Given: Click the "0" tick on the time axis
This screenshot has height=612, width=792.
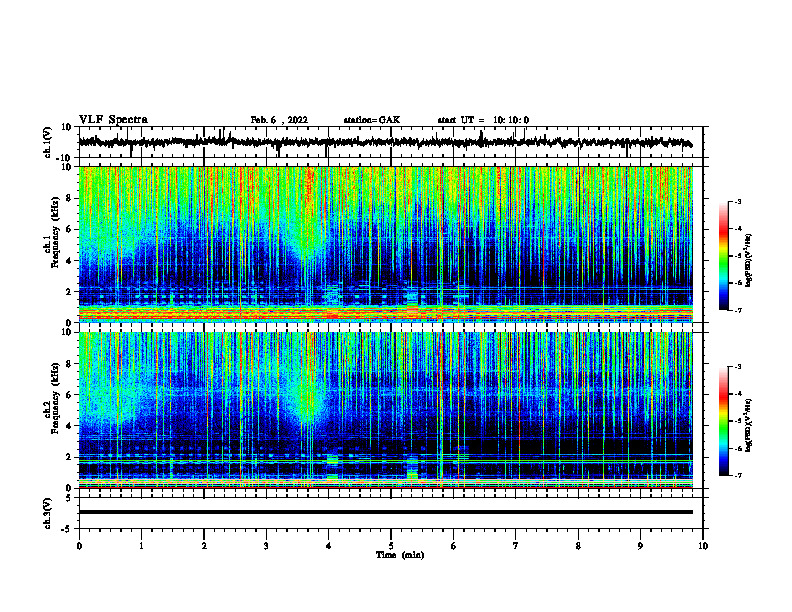Looking at the screenshot, I should pyautogui.click(x=79, y=546).
